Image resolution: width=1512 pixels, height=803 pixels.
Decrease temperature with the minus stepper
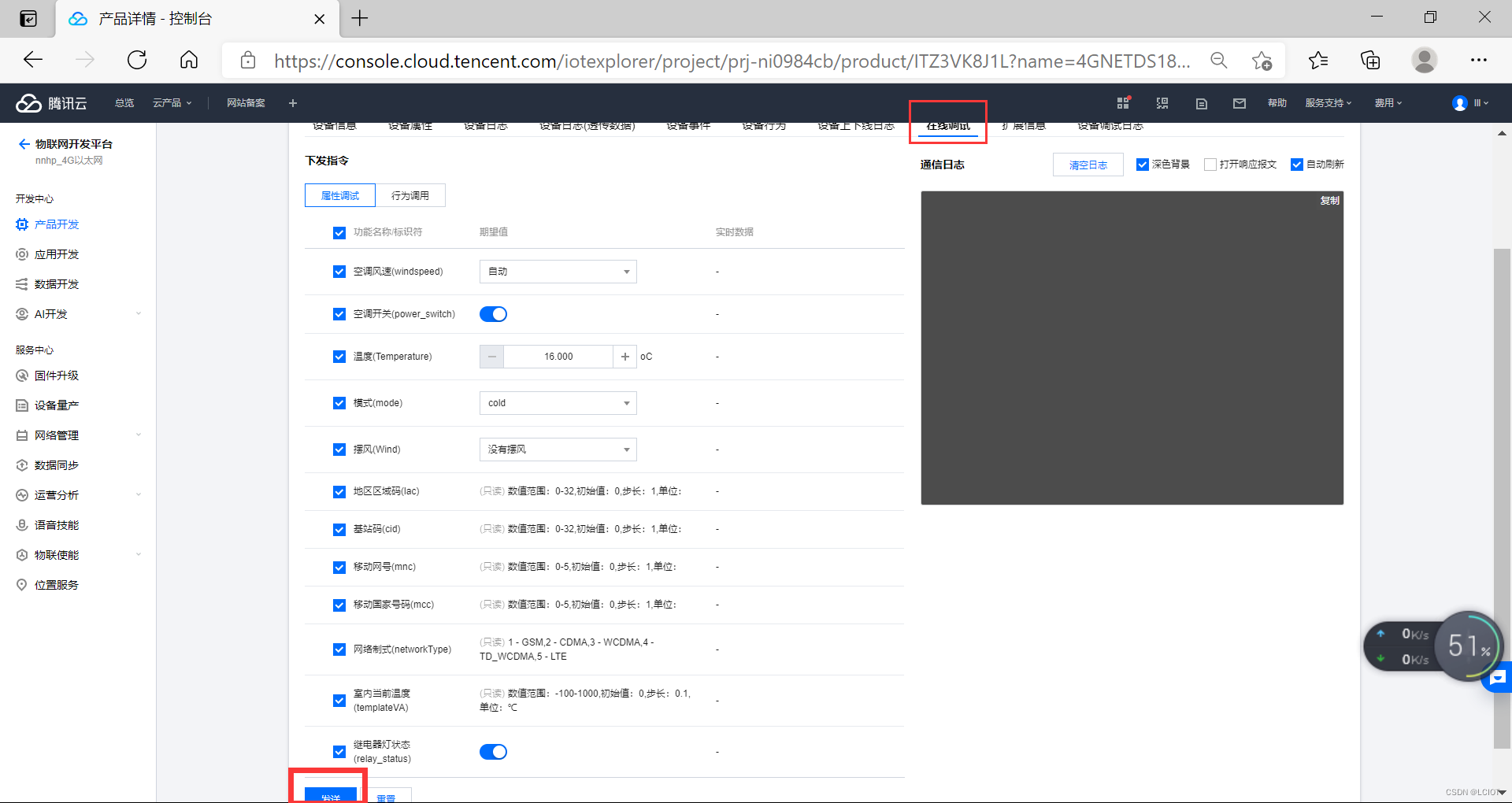pyautogui.click(x=491, y=357)
